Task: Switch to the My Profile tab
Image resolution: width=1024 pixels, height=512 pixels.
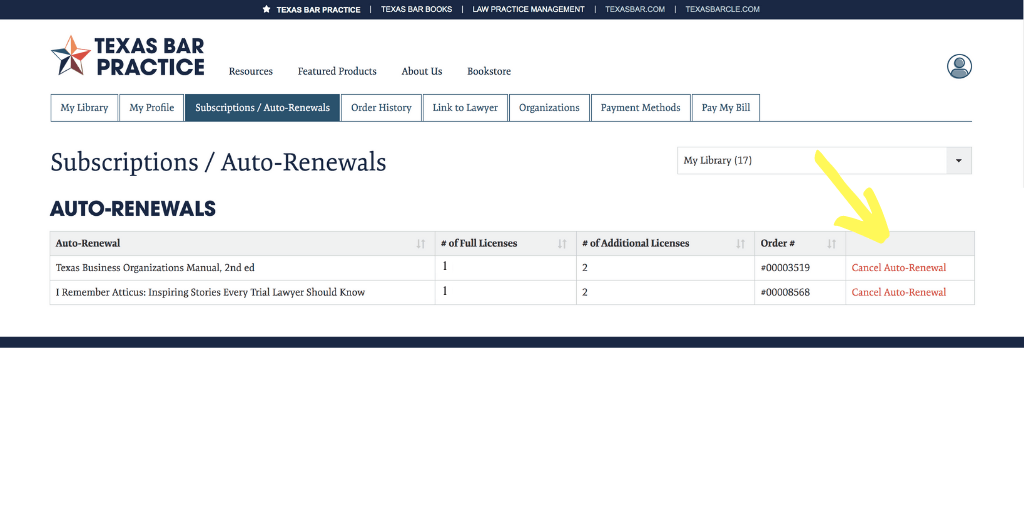Action: 152,108
